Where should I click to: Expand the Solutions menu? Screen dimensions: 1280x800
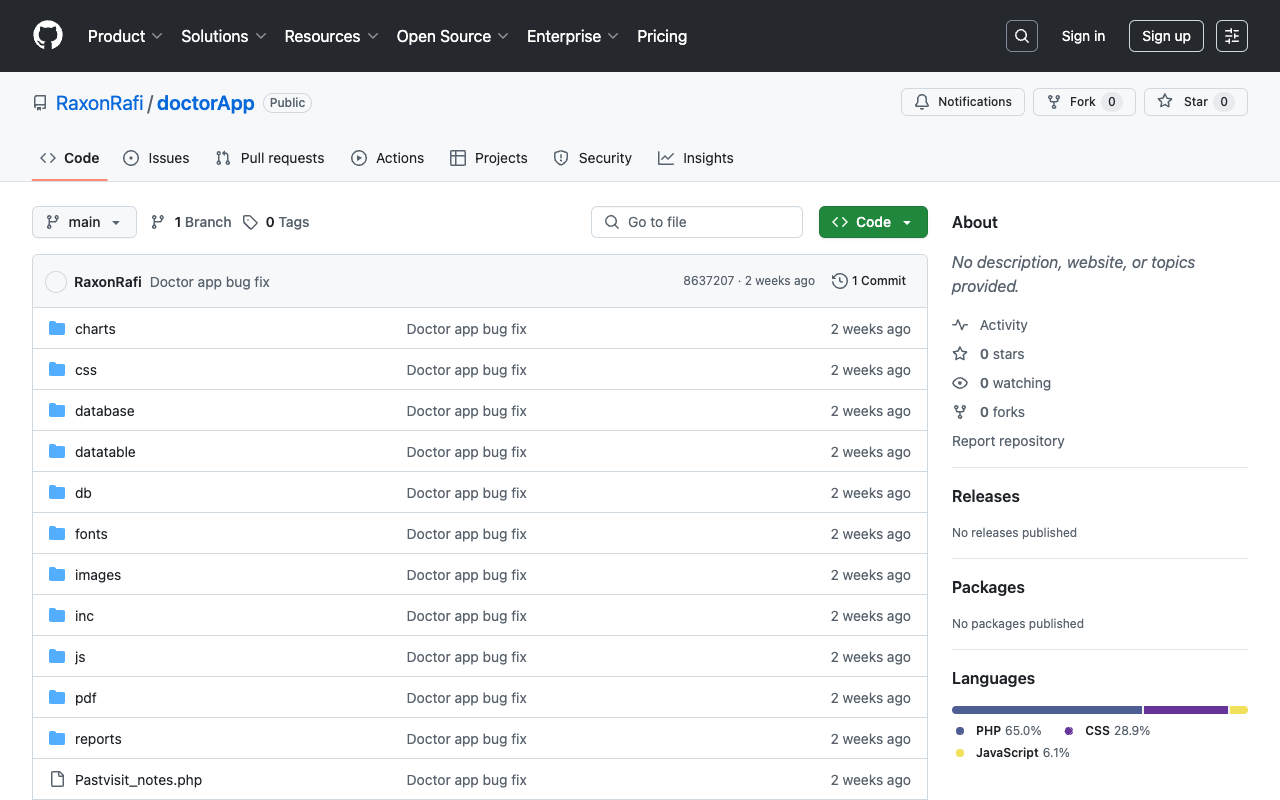tap(224, 36)
